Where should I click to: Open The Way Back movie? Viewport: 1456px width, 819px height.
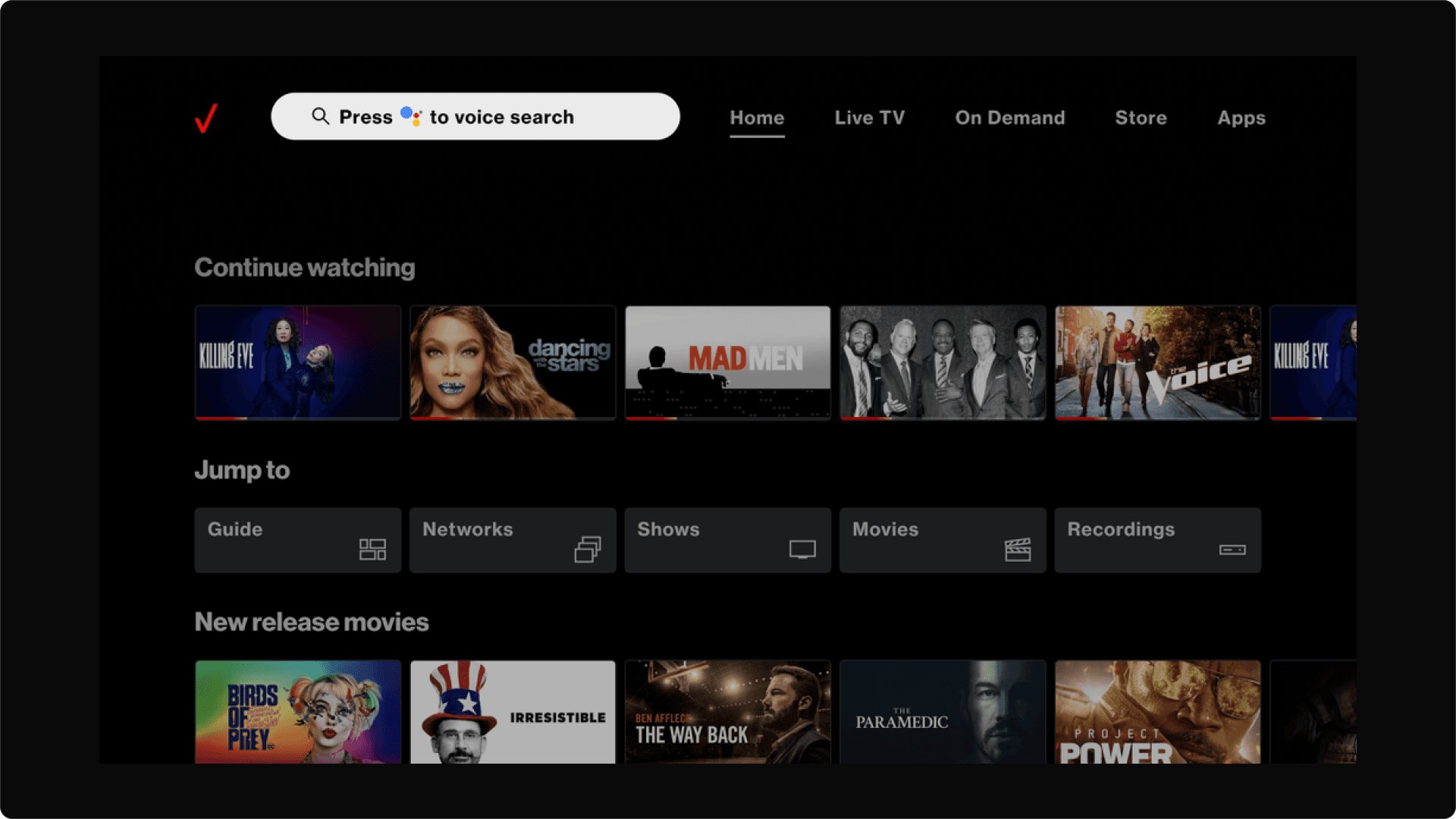728,712
